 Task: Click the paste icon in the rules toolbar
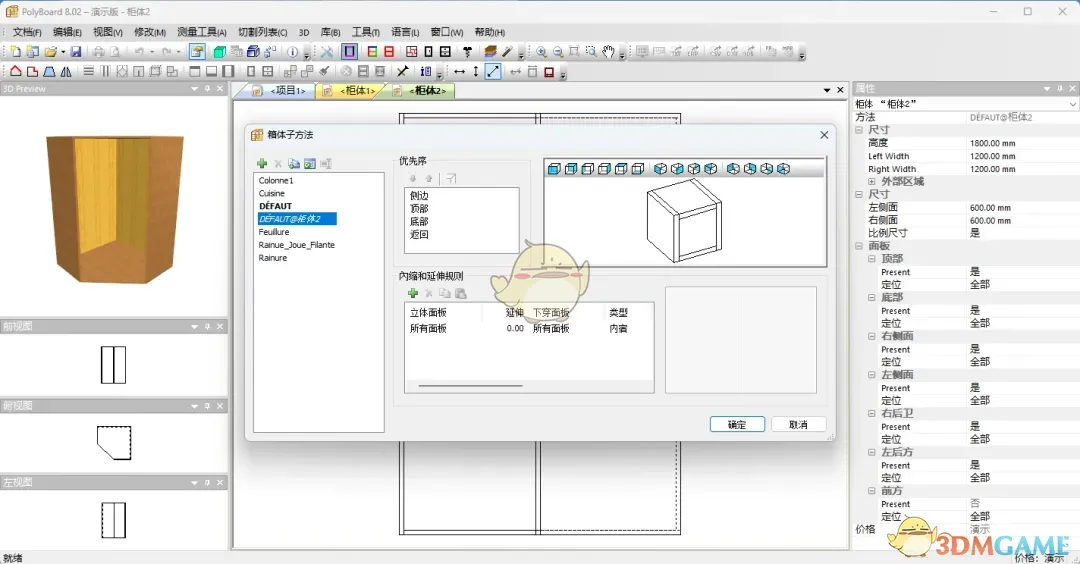461,293
